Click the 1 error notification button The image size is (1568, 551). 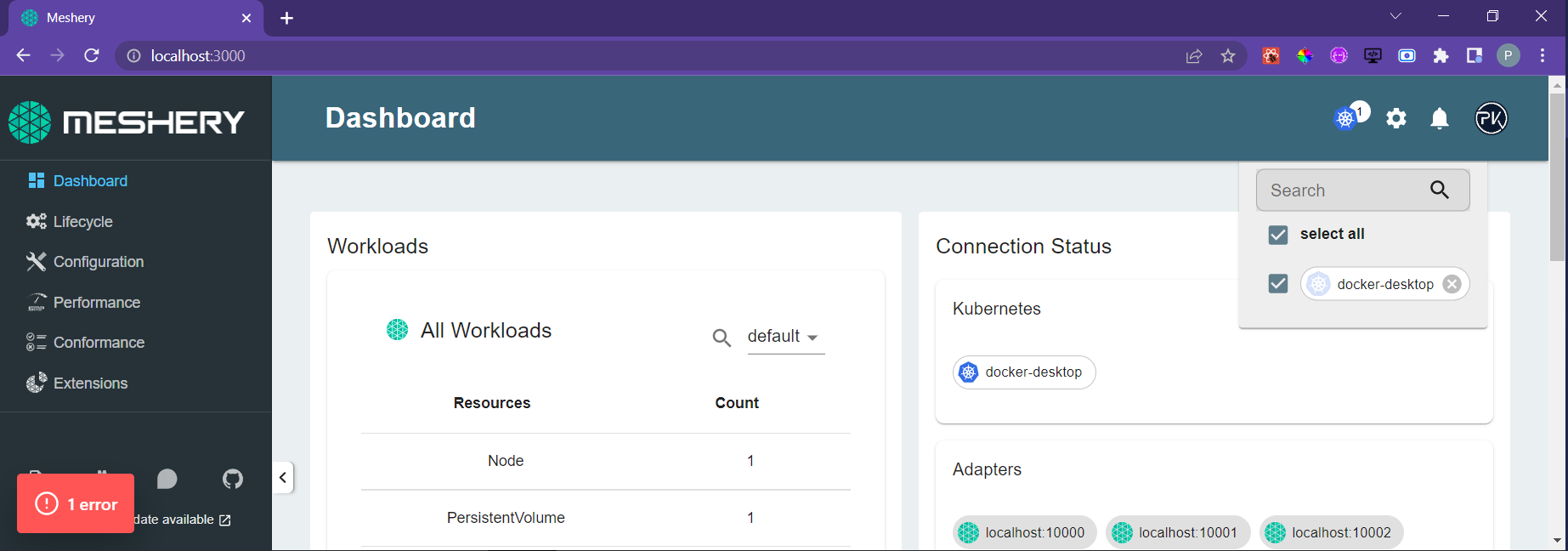pyautogui.click(x=76, y=503)
